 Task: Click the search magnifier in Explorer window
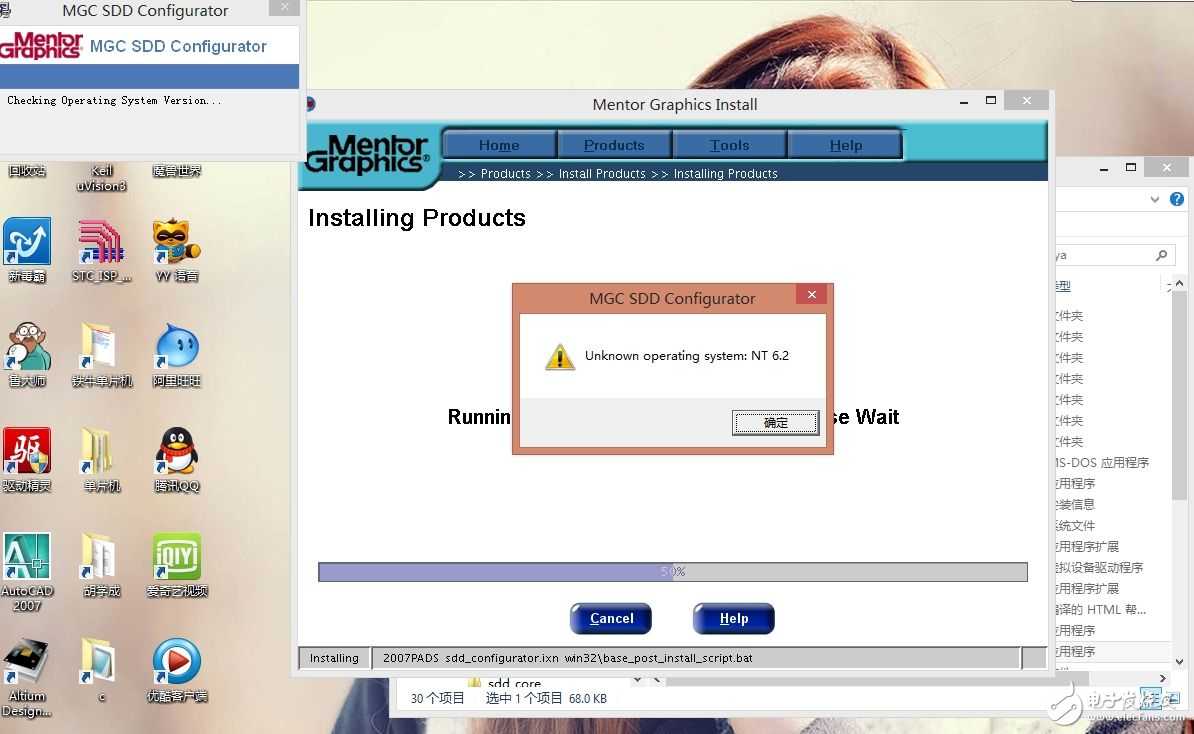click(x=1161, y=255)
